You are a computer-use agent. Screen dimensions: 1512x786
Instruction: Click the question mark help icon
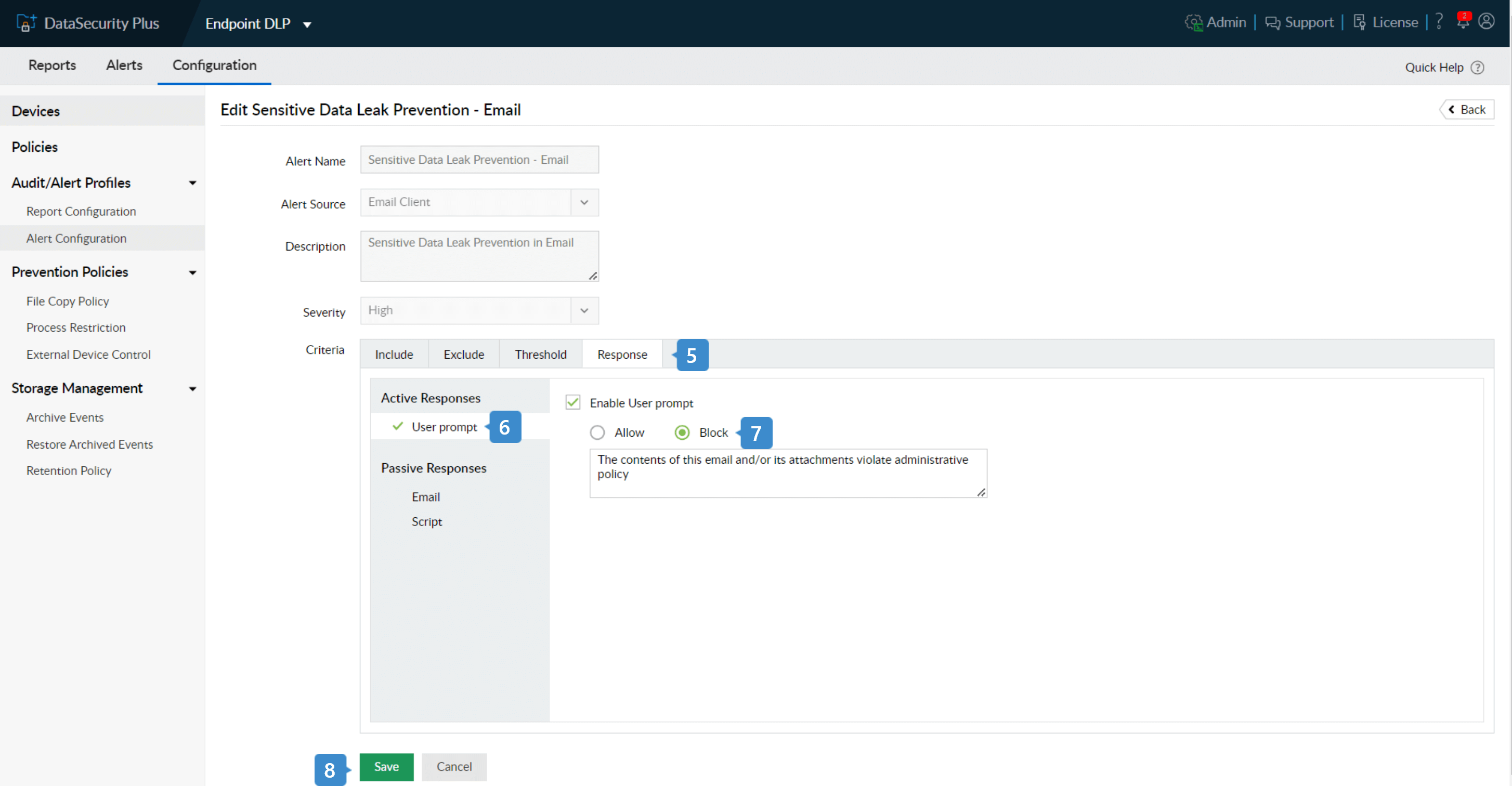[1439, 22]
